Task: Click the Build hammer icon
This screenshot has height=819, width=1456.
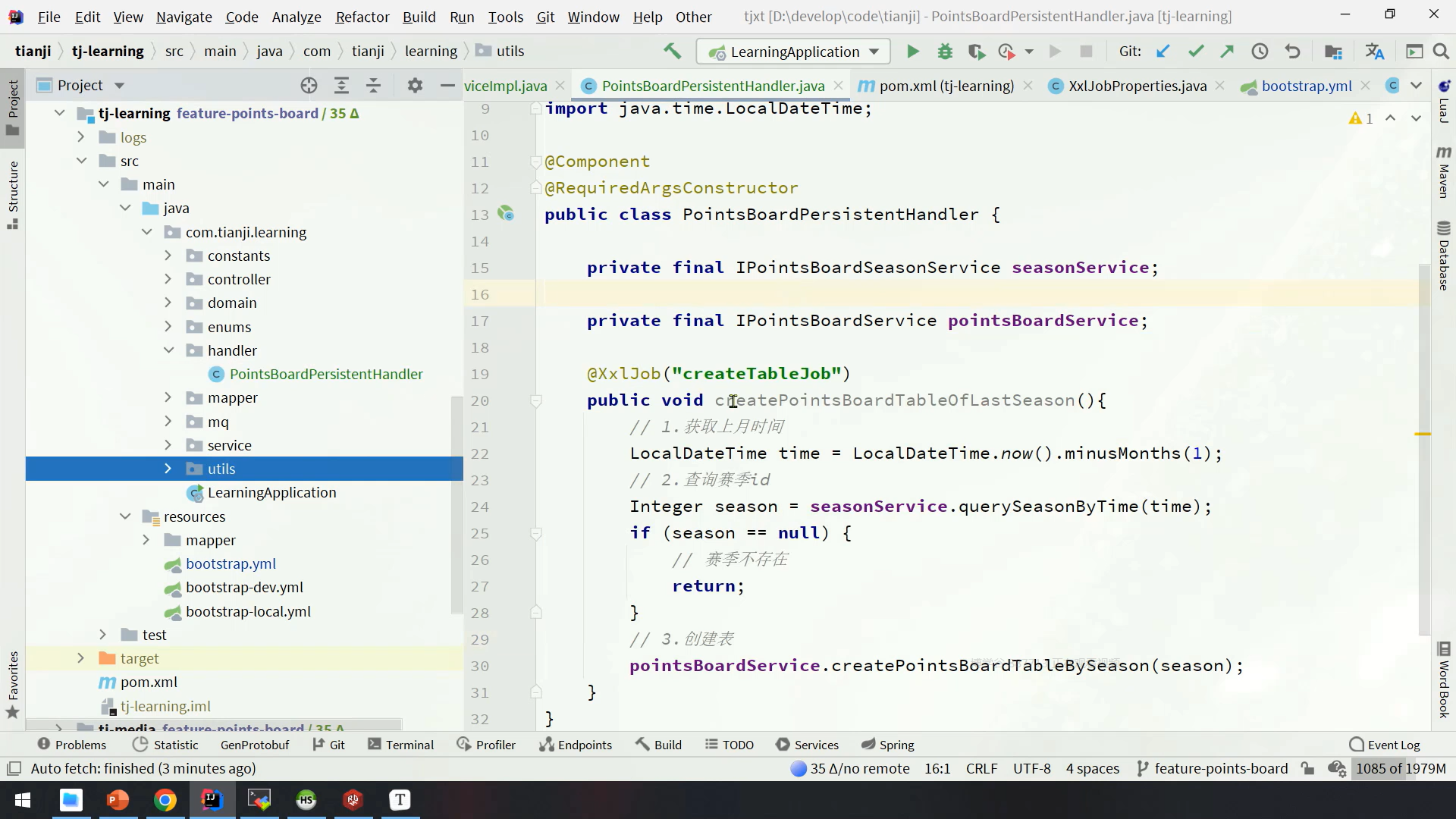Action: pos(672,52)
